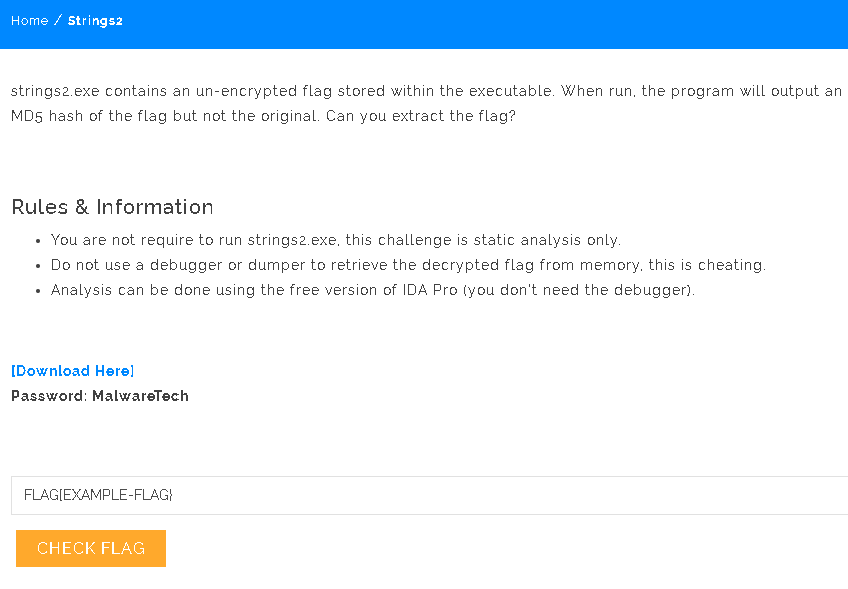The width and height of the screenshot is (848, 589).
Task: Click the free version of IDA Pro bullet
Action: 372,290
